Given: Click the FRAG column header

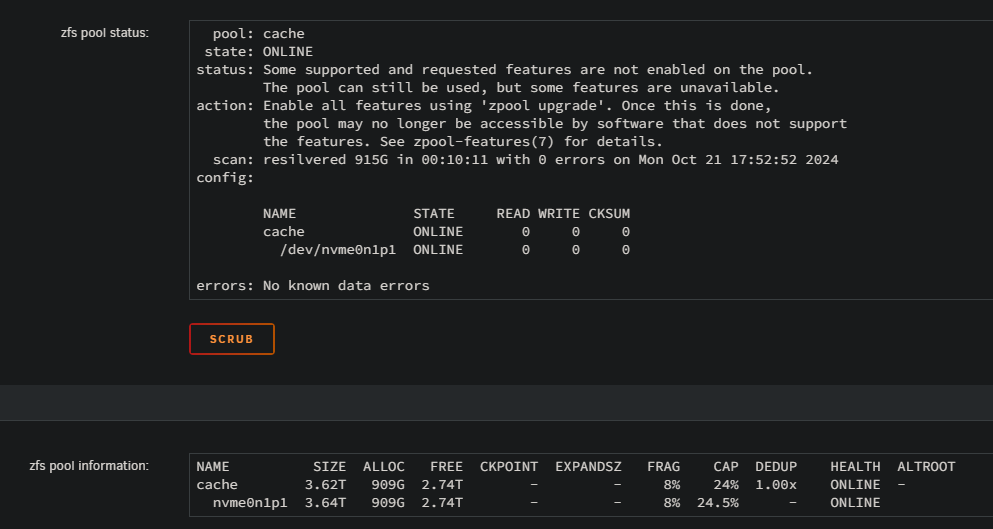Looking at the screenshot, I should pyautogui.click(x=663, y=467).
